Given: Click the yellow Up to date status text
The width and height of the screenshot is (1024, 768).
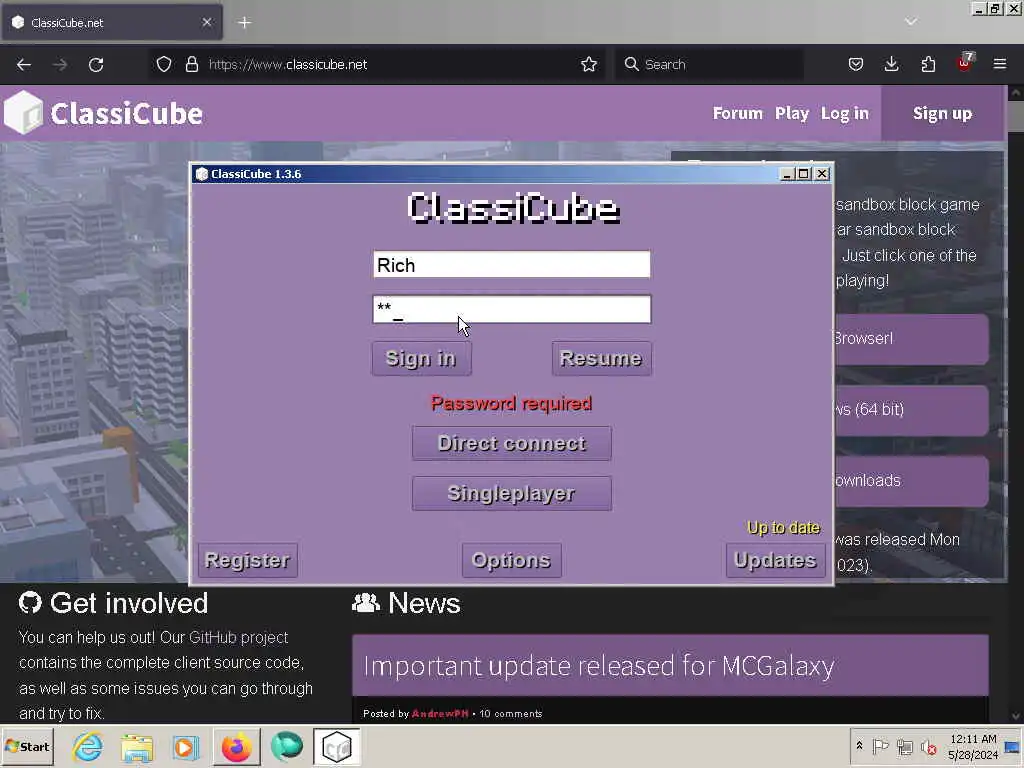Looking at the screenshot, I should 784,528.
